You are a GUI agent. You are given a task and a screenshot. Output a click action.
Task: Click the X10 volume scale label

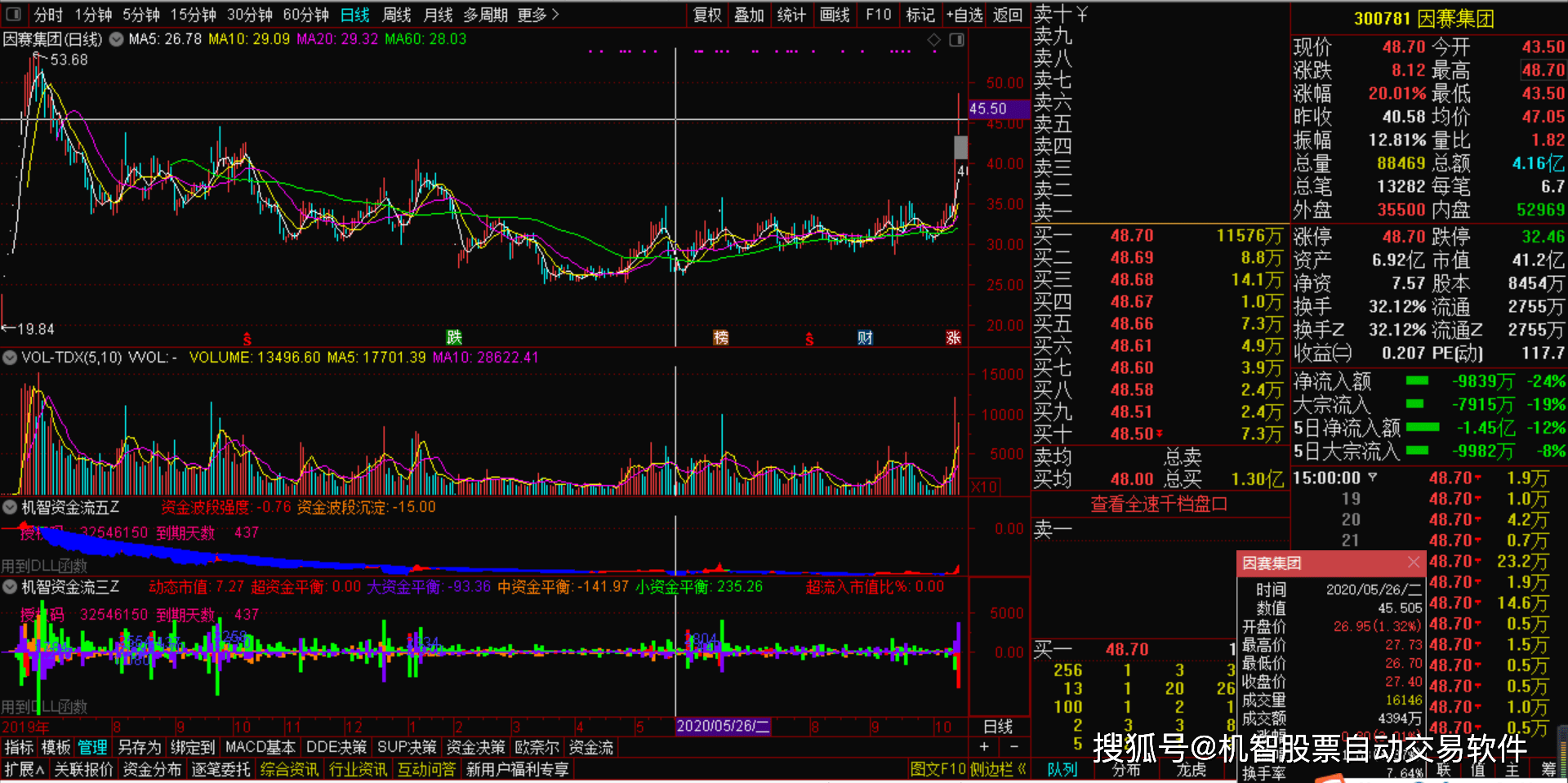pos(984,487)
